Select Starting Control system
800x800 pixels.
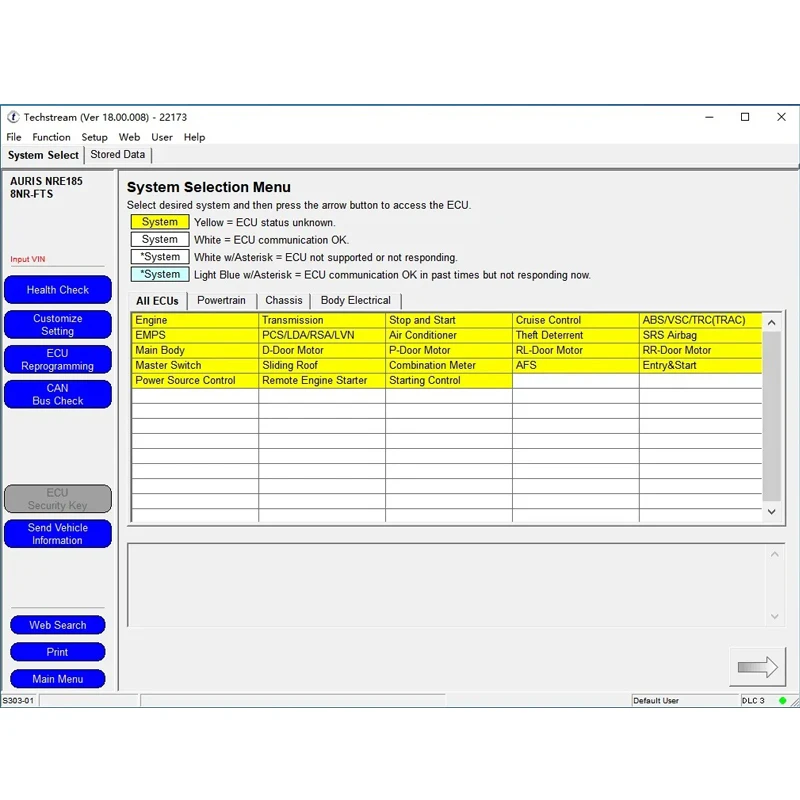click(448, 381)
